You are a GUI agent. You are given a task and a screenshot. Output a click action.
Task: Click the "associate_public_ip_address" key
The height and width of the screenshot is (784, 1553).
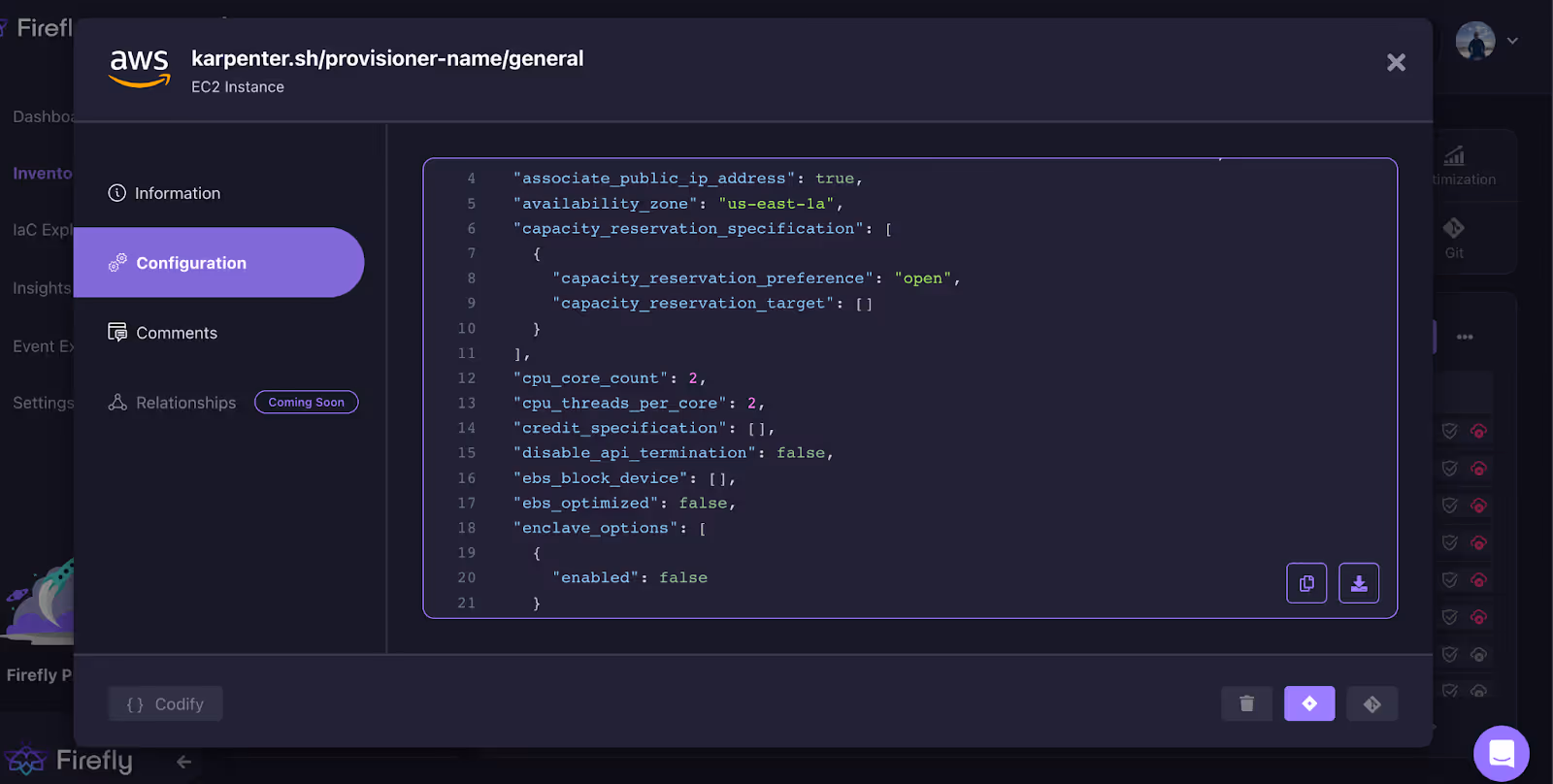[x=653, y=179]
